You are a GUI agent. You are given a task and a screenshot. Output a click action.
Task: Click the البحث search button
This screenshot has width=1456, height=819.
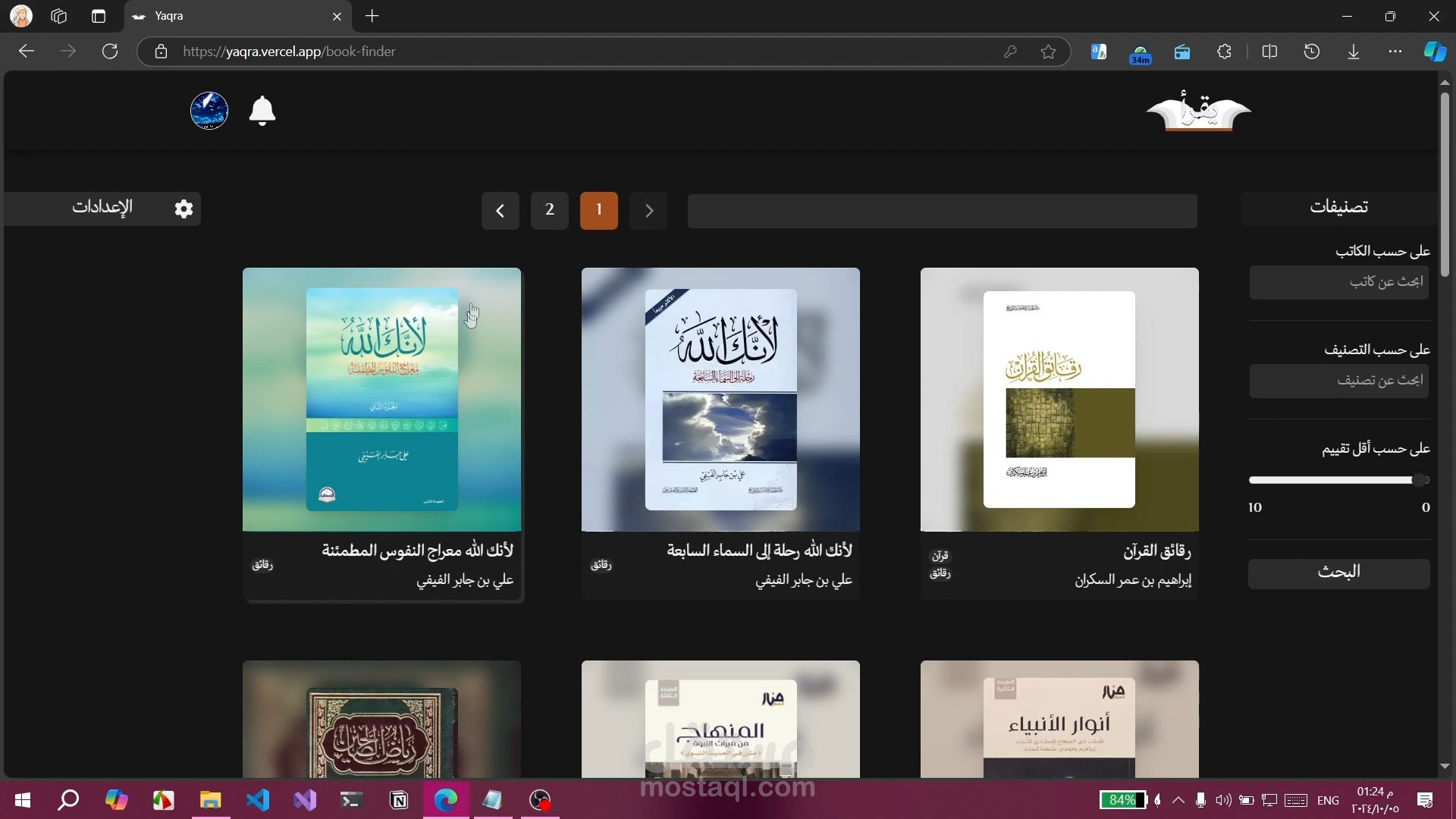(x=1338, y=573)
